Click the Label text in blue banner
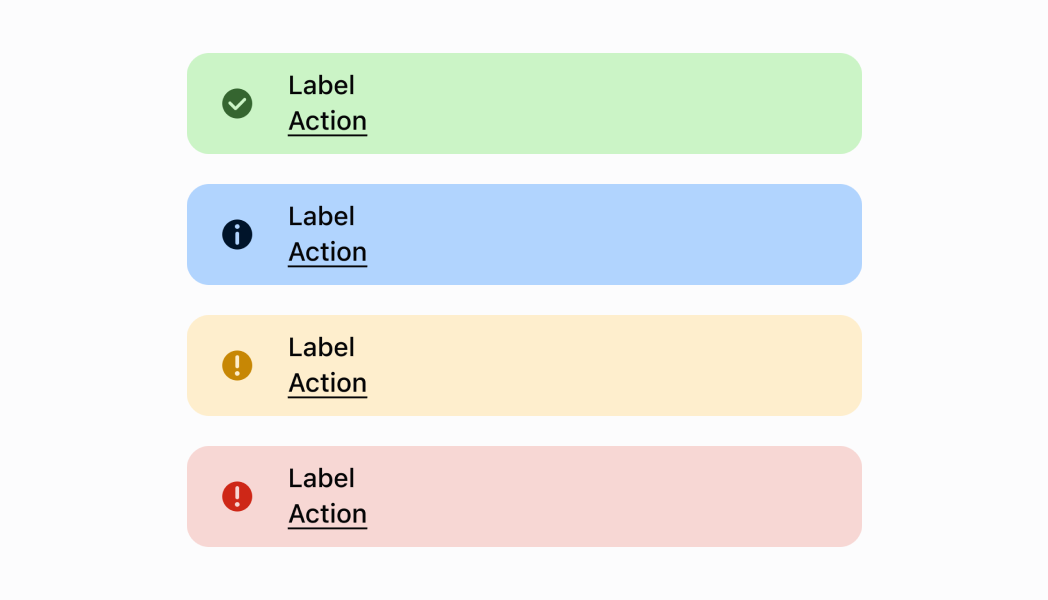 321,217
